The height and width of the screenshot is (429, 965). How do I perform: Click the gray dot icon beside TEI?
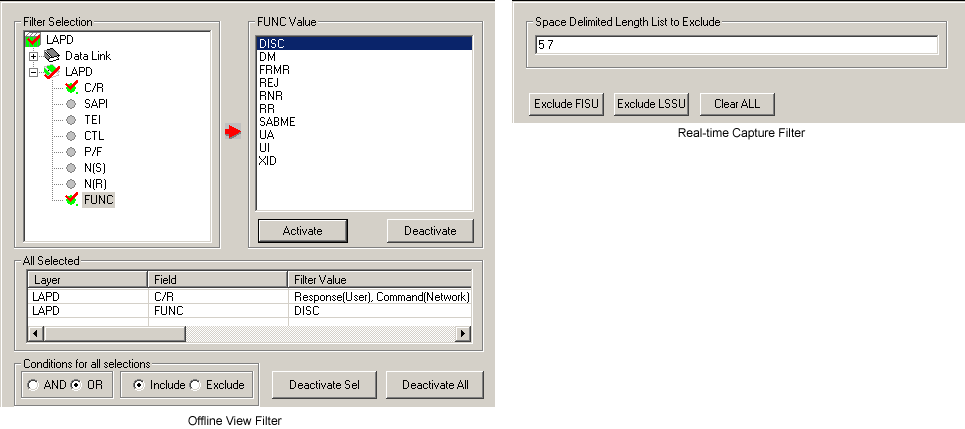click(x=71, y=119)
